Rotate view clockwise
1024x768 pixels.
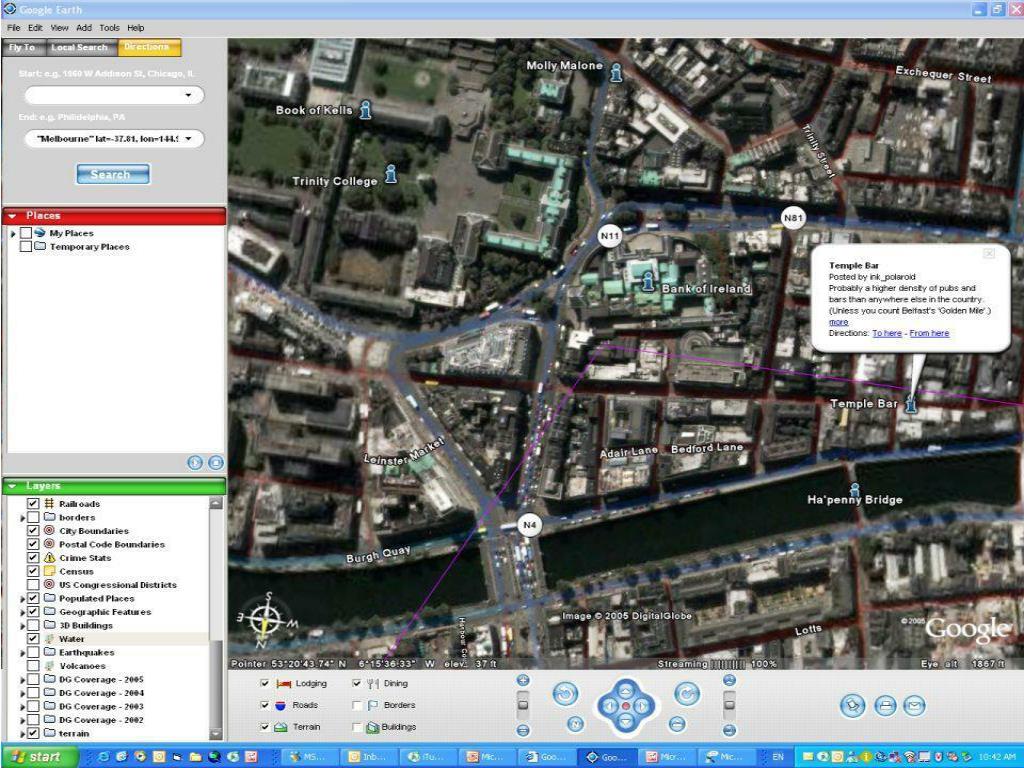point(687,694)
